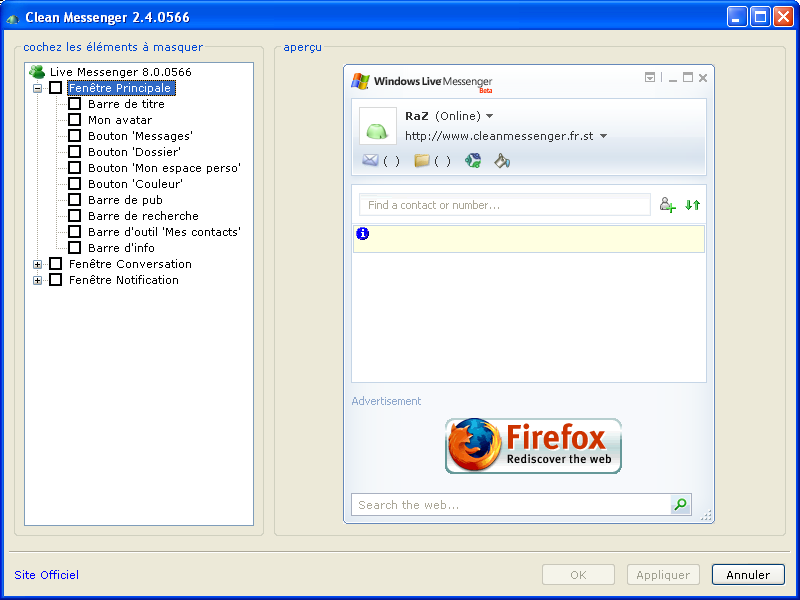Click the Find a contact or number field
This screenshot has width=800, height=600.
[505, 205]
